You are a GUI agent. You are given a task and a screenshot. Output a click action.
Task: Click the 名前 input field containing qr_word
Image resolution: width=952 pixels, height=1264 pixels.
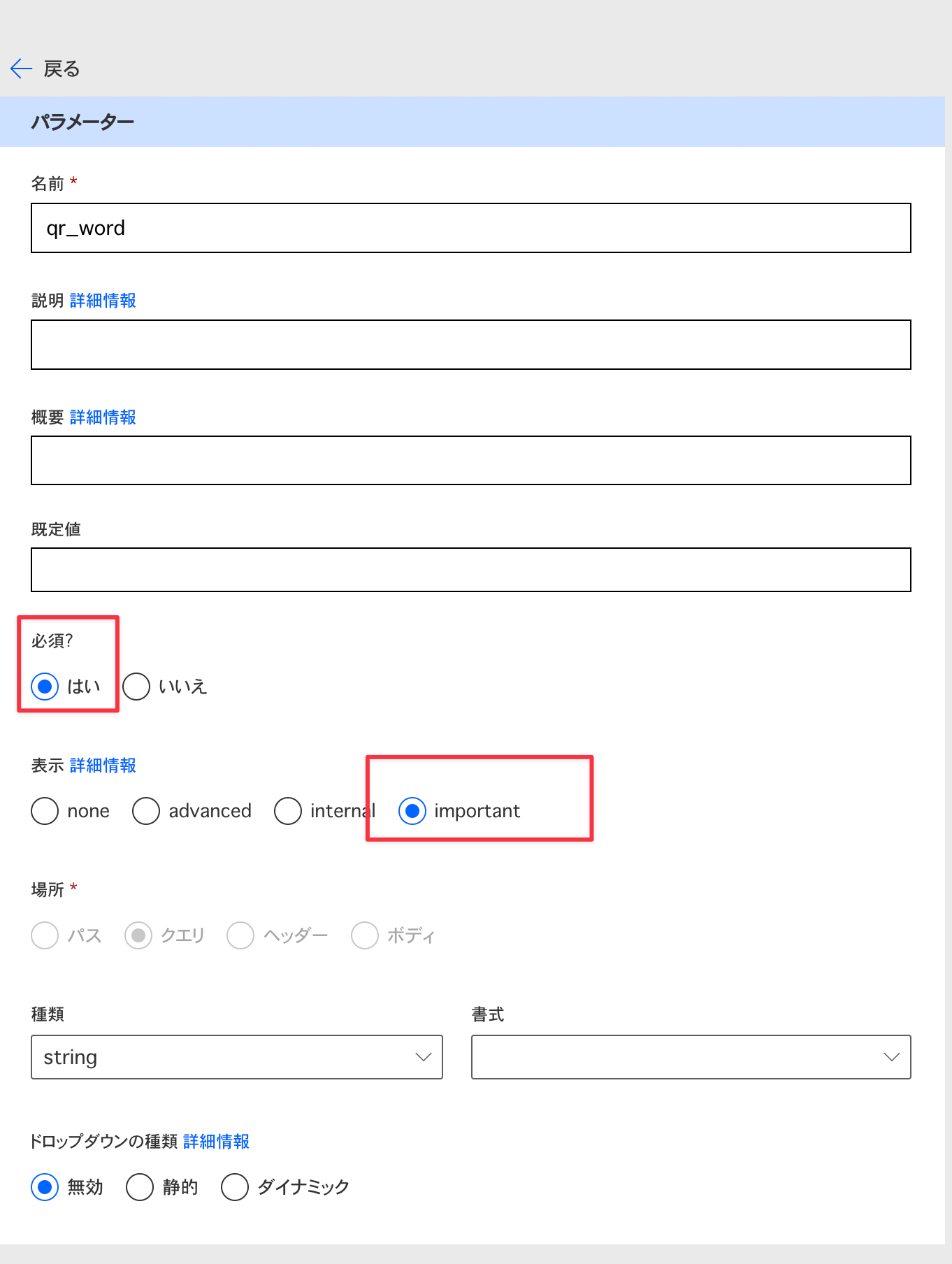(471, 228)
